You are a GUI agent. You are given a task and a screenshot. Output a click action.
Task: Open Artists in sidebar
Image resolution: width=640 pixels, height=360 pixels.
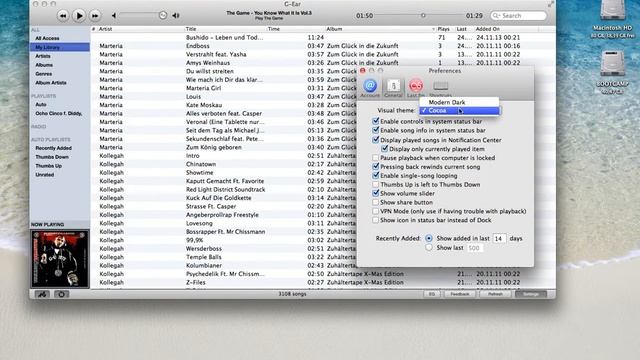click(x=43, y=56)
